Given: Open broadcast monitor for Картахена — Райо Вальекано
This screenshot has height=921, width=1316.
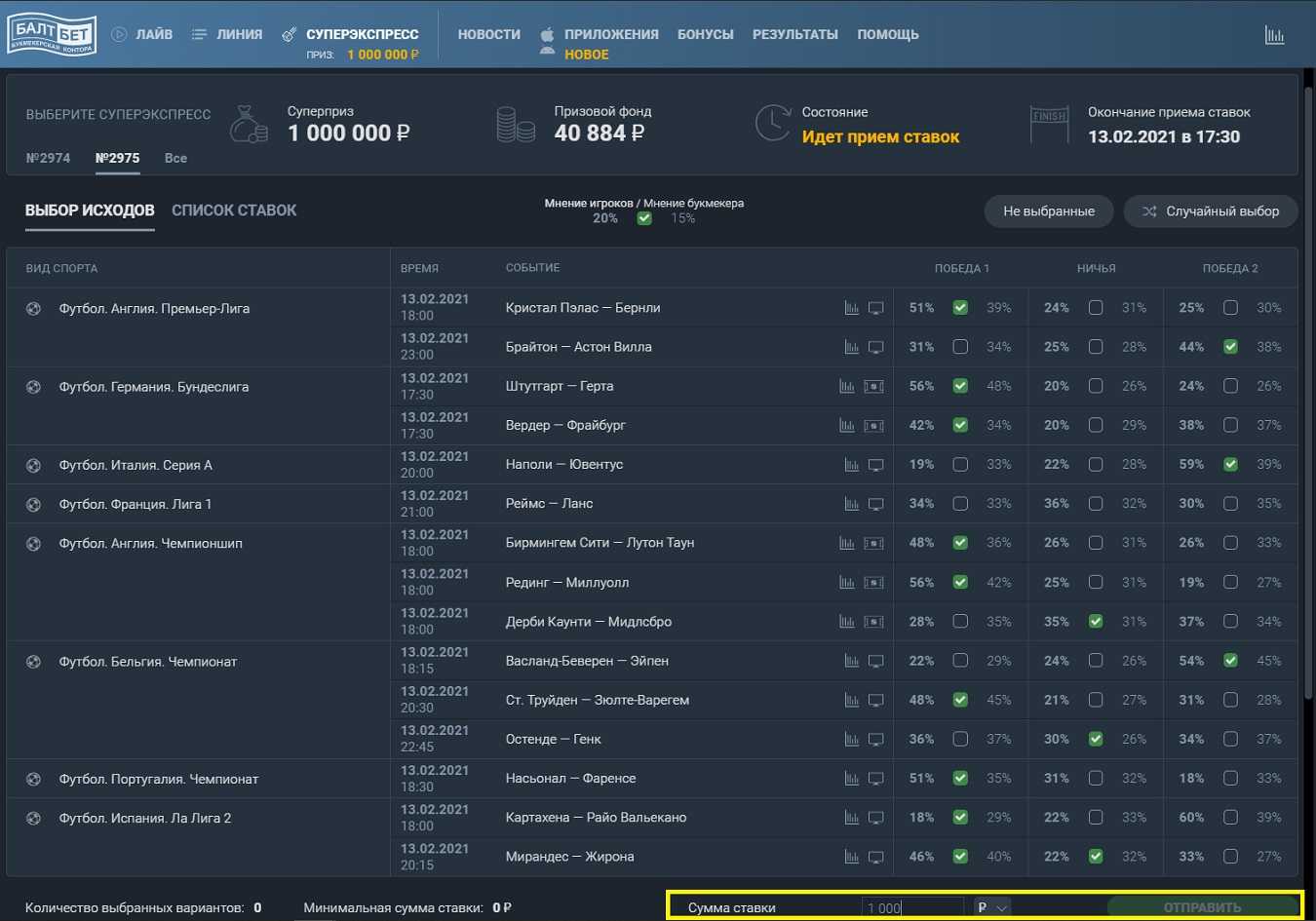Looking at the screenshot, I should click(x=875, y=818).
